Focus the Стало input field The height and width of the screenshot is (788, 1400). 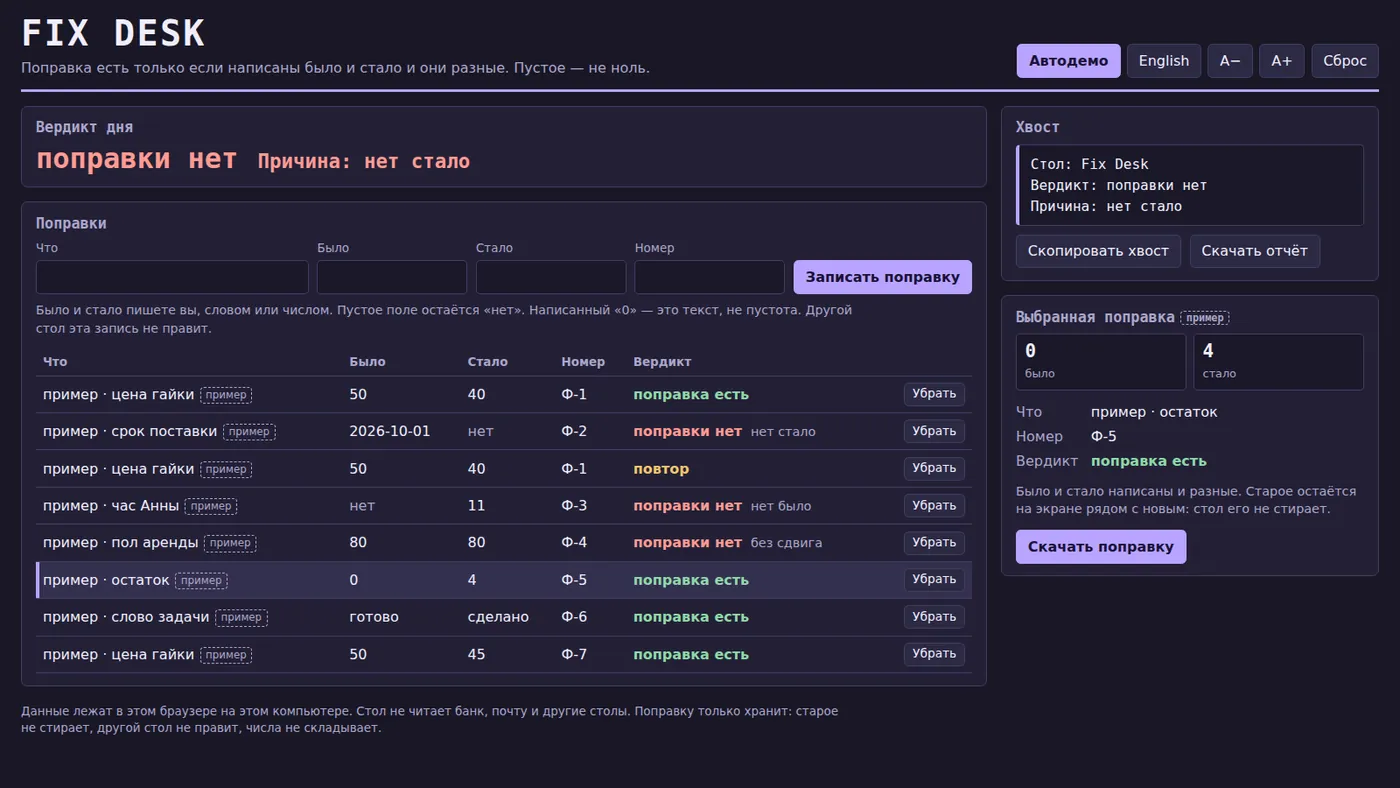[551, 277]
